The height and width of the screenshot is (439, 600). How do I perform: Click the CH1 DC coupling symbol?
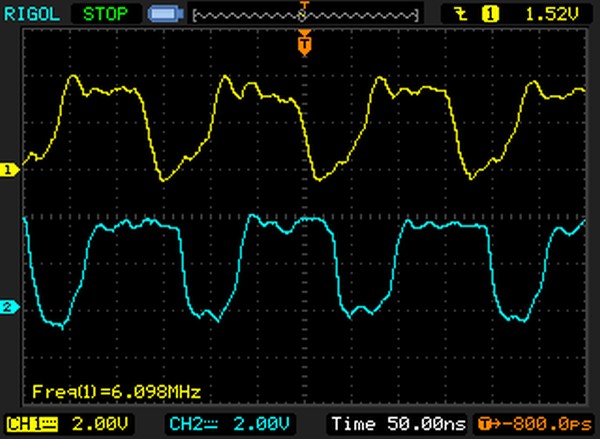(x=48, y=422)
